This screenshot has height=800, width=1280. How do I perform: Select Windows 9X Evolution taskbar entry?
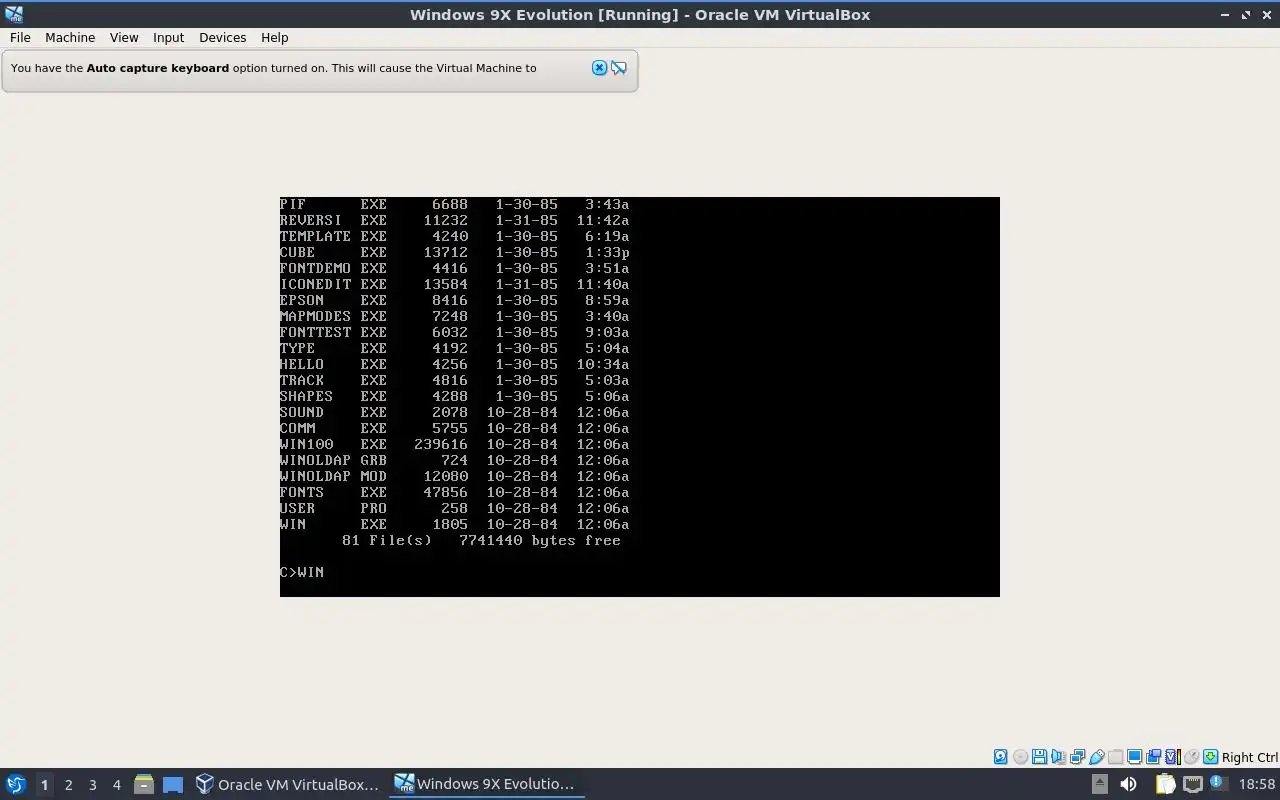(486, 784)
